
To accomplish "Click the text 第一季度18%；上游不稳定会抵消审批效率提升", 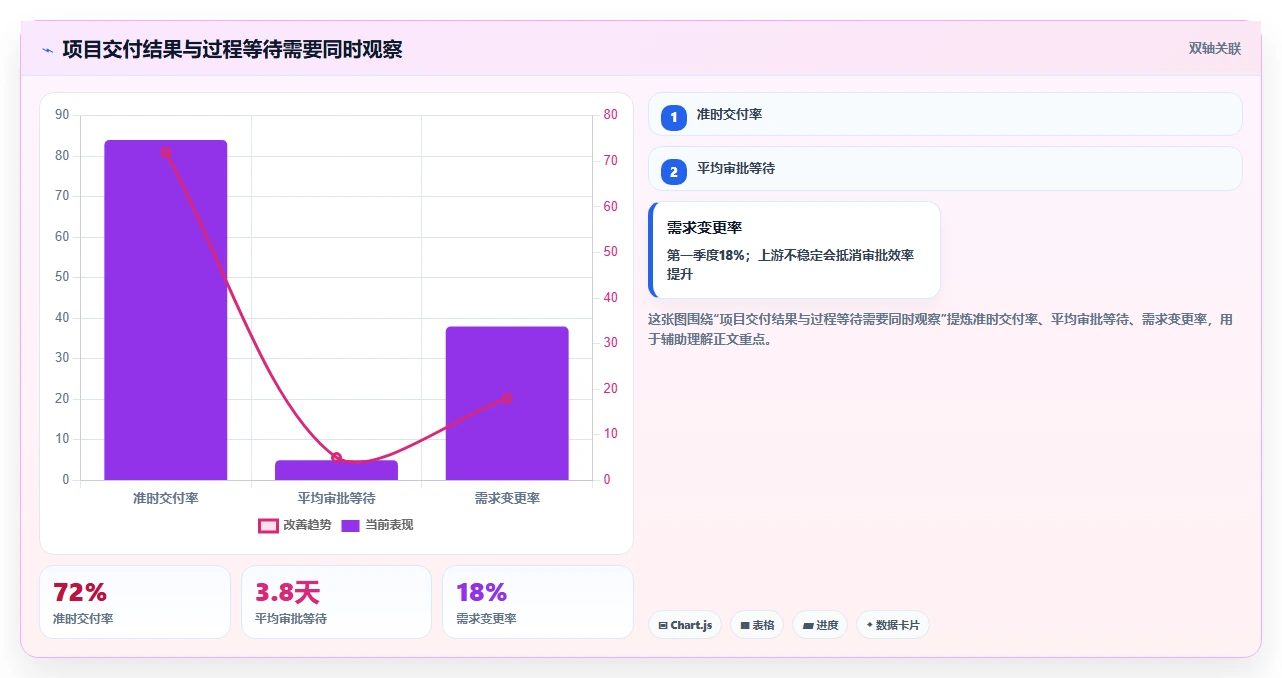I will tap(790, 264).
